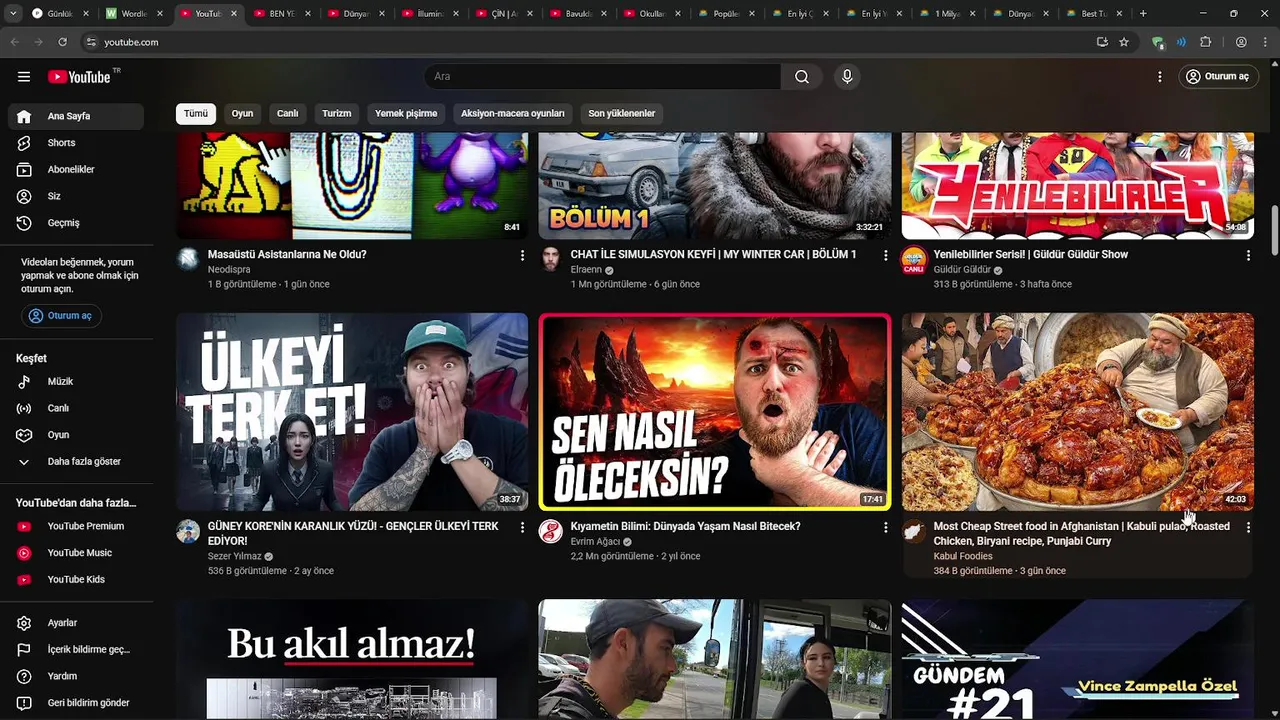This screenshot has width=1280, height=720.
Task: Open the YouTube hamburger guide menu
Action: click(x=24, y=77)
